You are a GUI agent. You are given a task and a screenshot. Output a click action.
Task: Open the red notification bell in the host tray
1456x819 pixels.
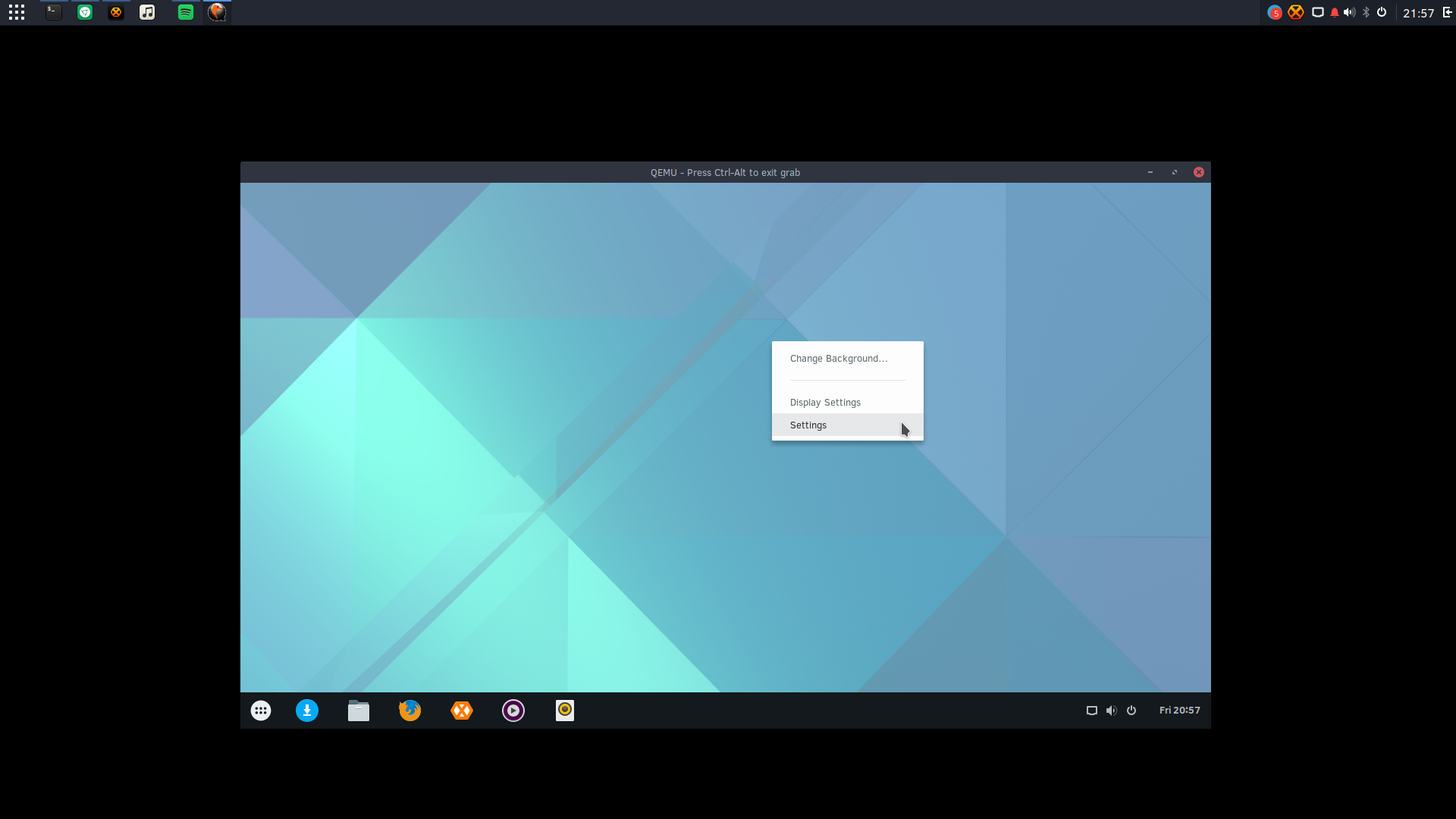coord(1335,12)
